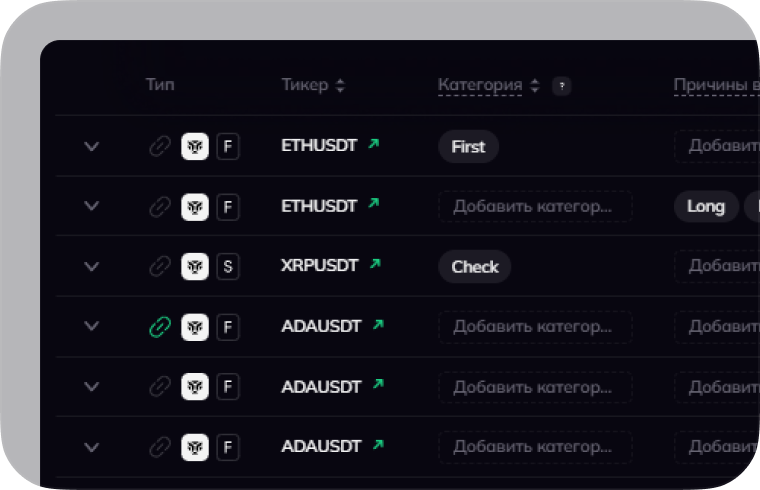
Task: Click the arrow beside ETHUSDT in First-category row
Action: click(x=374, y=144)
